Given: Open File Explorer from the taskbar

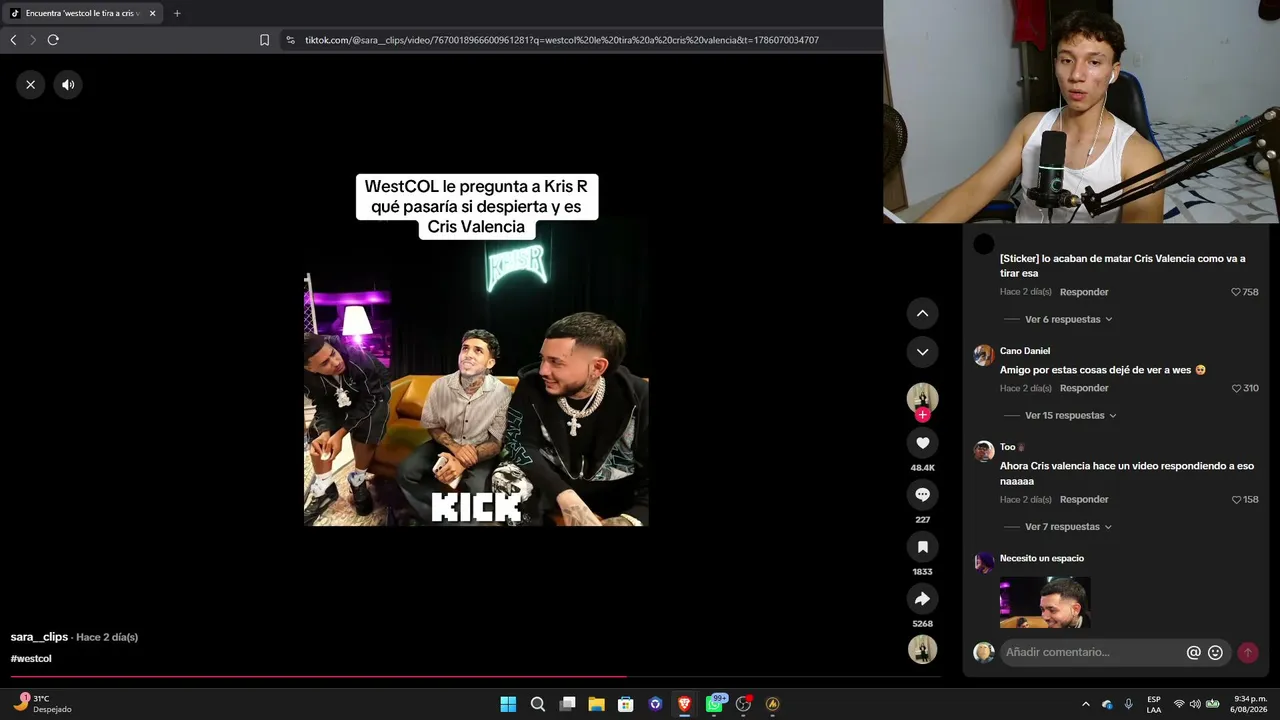Looking at the screenshot, I should (596, 704).
